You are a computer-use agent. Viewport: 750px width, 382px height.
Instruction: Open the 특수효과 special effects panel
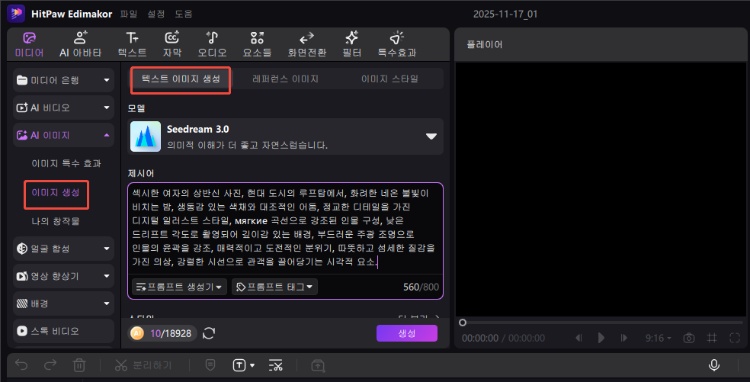pos(397,44)
